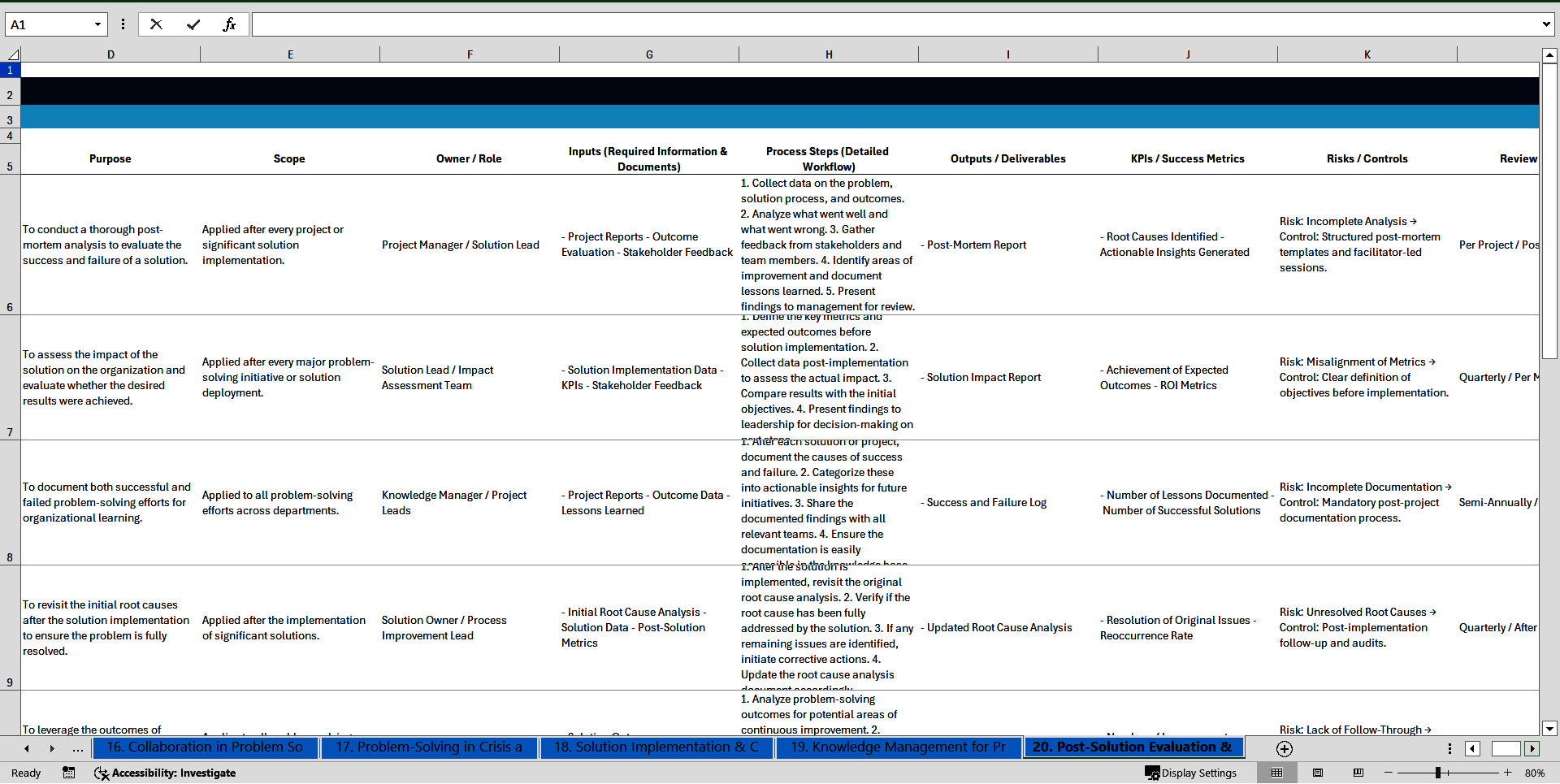Open Accessibility: Investigate checker

click(x=165, y=773)
